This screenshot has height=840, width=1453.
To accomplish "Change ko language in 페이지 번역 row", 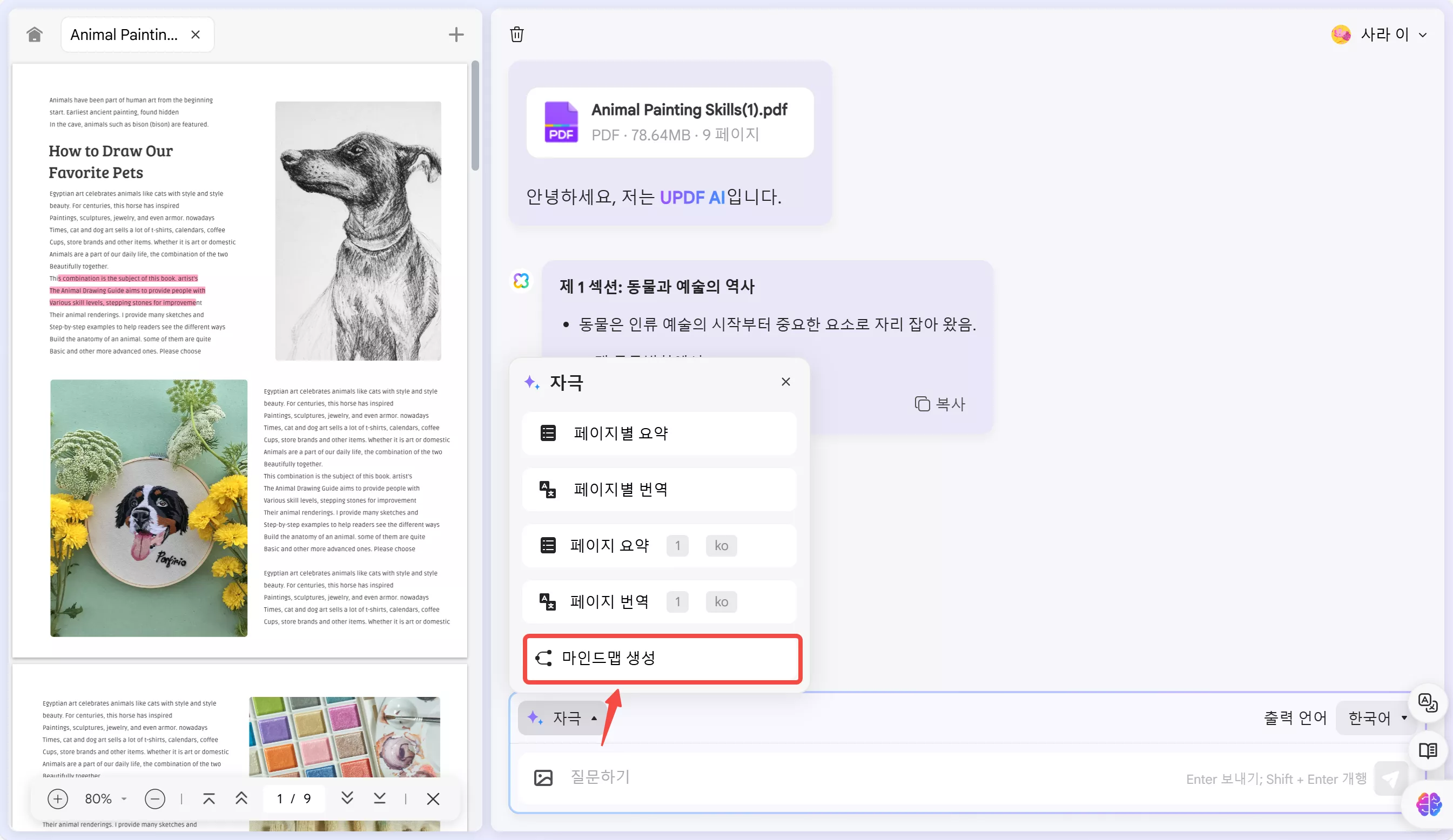I will coord(721,602).
